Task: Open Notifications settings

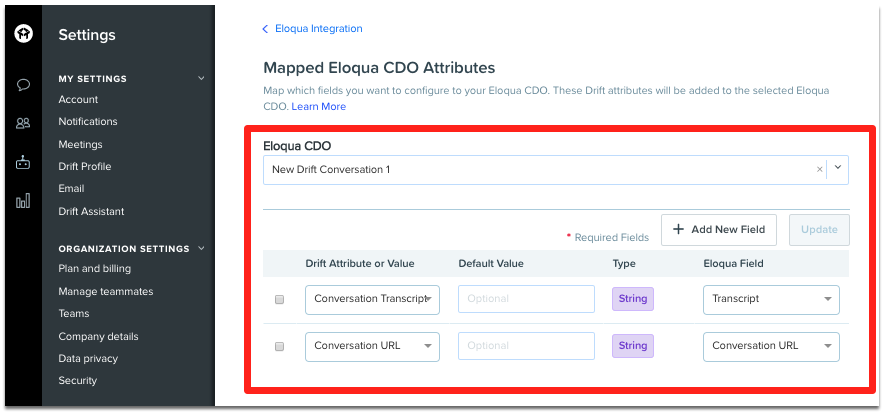Action: 88,122
